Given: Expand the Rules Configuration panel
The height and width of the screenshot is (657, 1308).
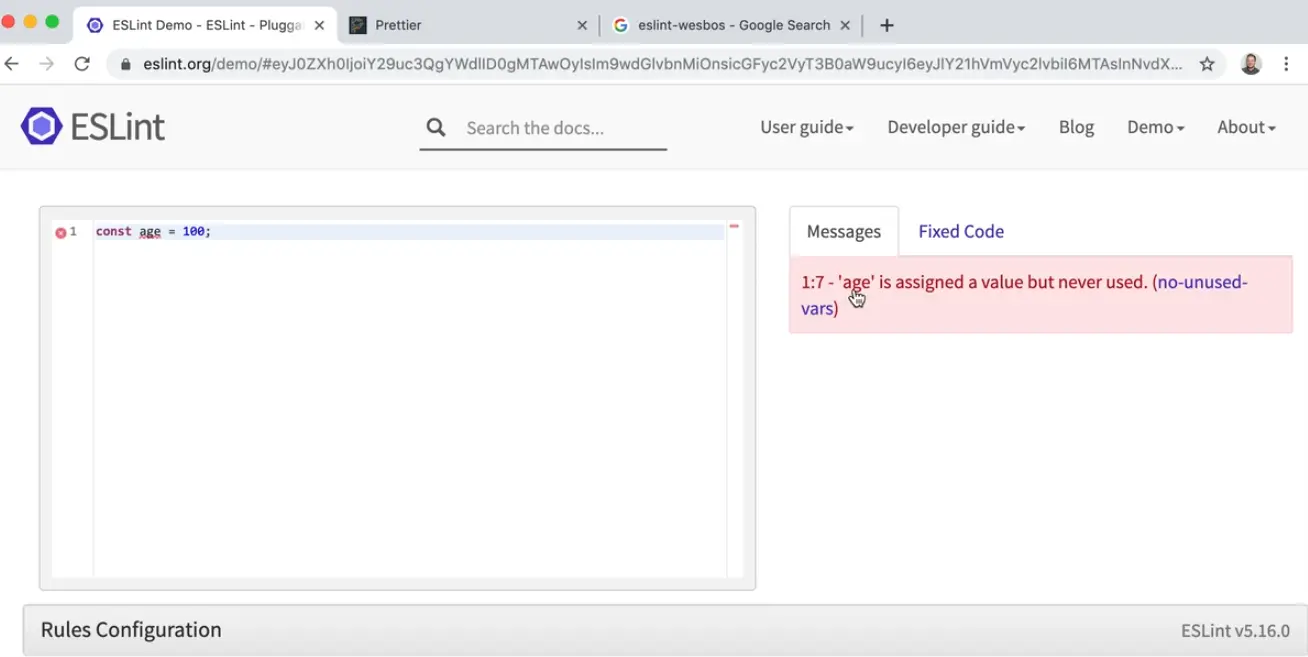Looking at the screenshot, I should 131,630.
